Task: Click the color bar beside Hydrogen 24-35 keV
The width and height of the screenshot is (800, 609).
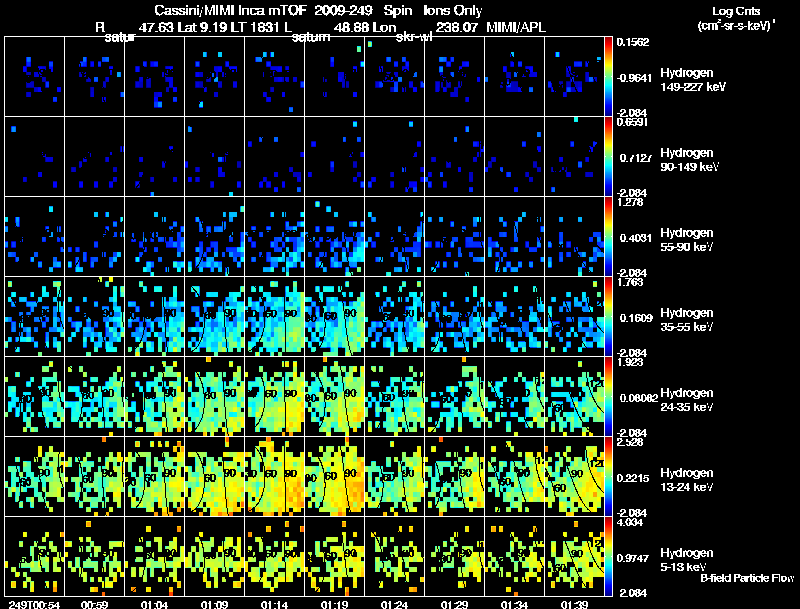Action: pyautogui.click(x=608, y=397)
